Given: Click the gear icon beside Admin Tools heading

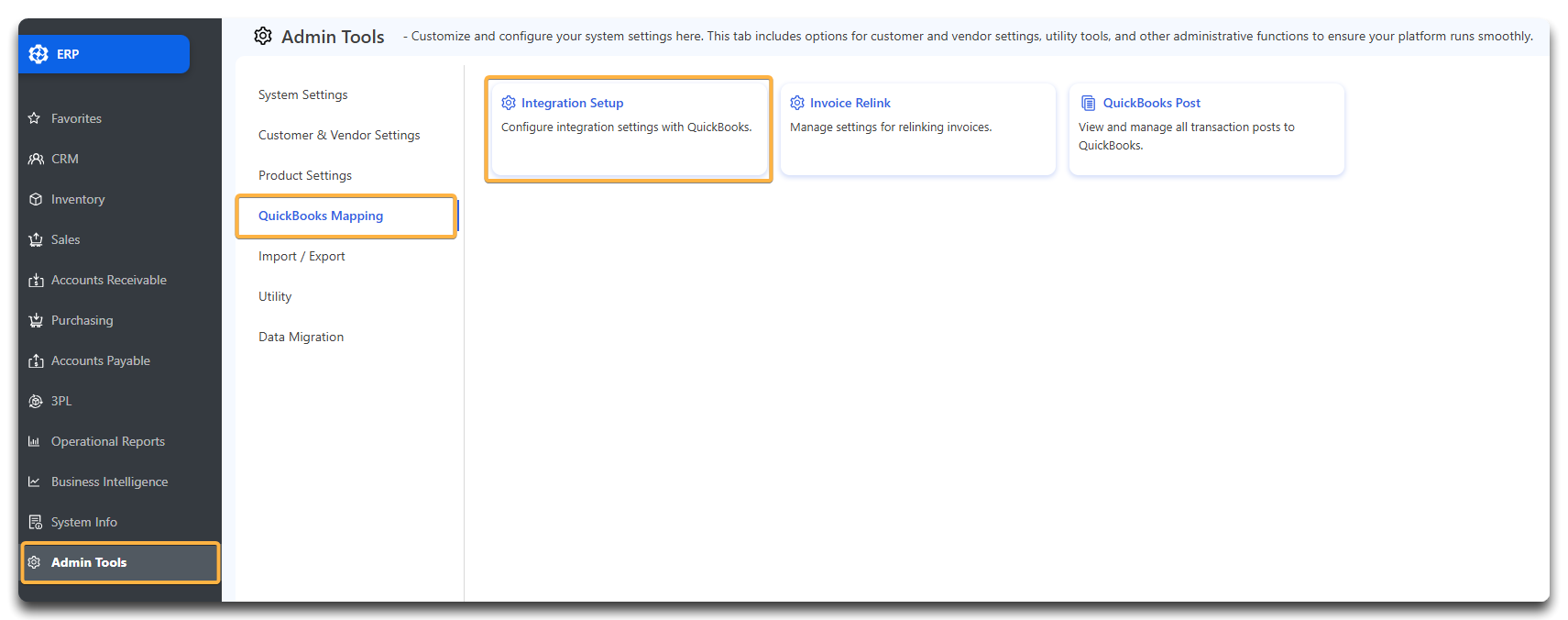Looking at the screenshot, I should point(263,36).
